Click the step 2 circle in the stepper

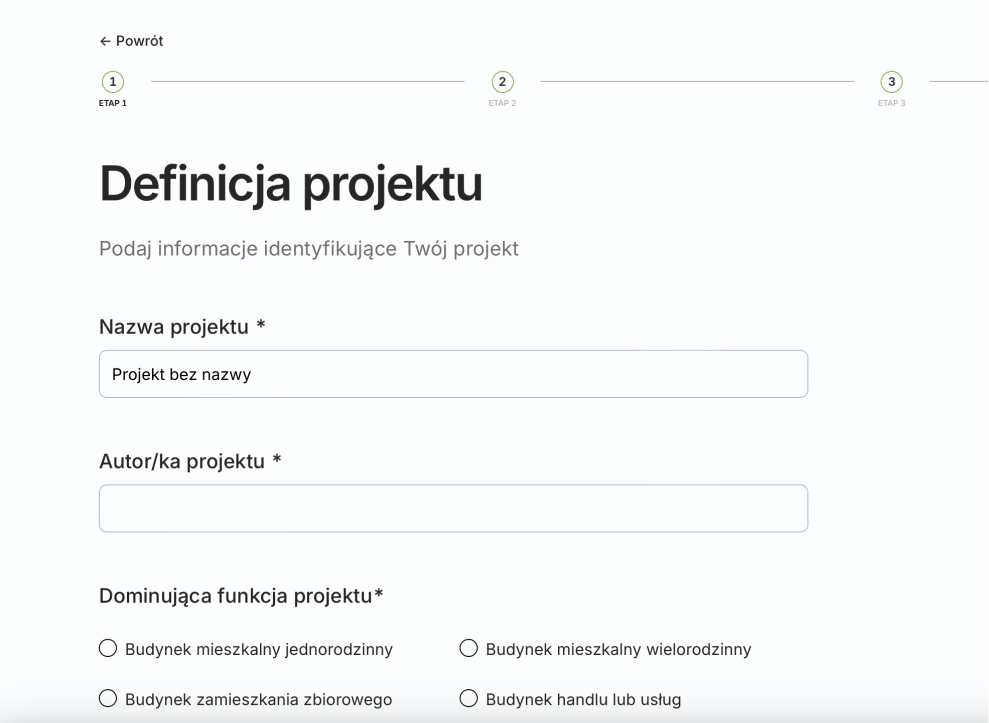pos(502,82)
